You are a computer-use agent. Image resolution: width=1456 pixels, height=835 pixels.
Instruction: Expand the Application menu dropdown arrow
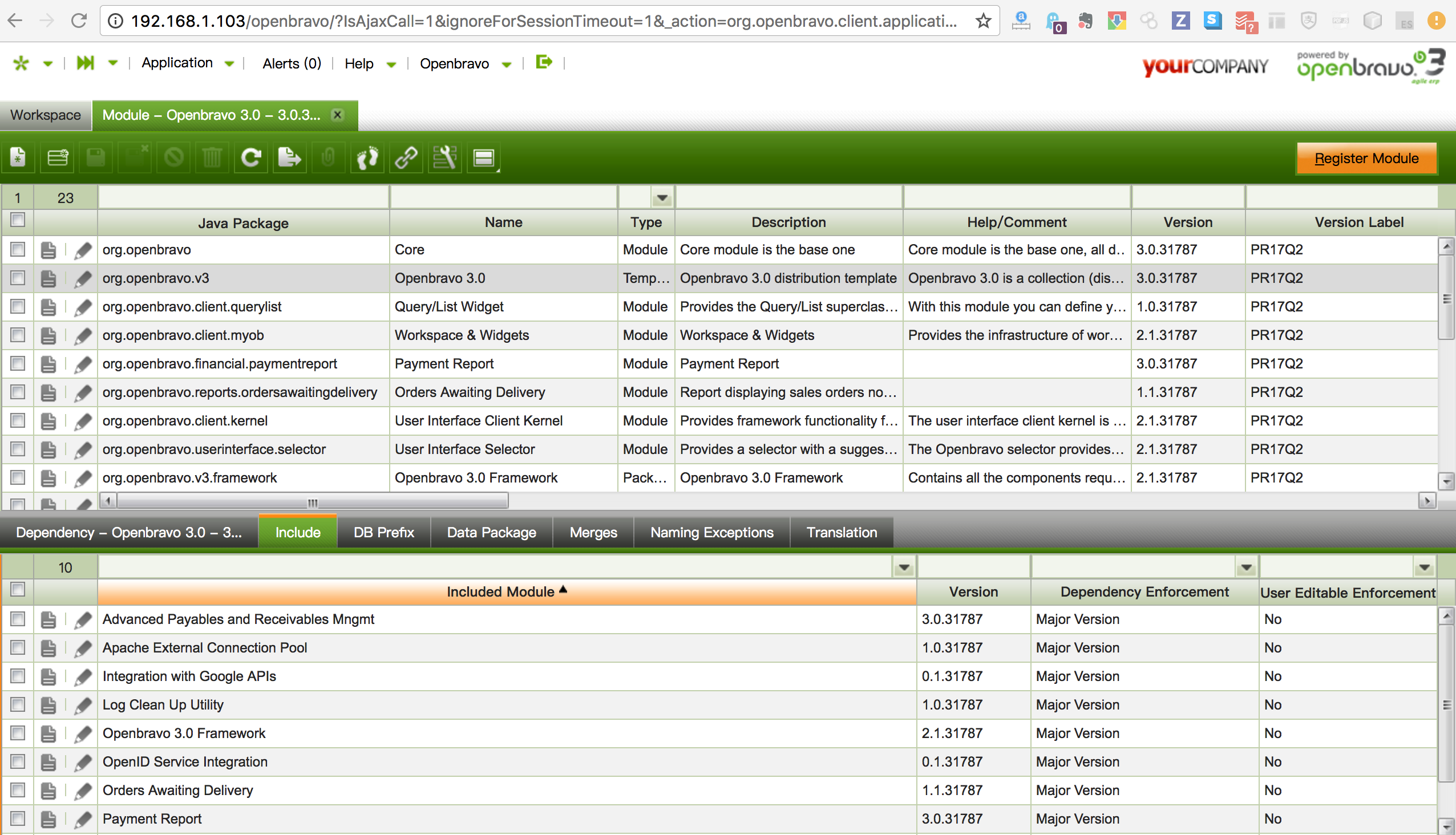pos(229,64)
